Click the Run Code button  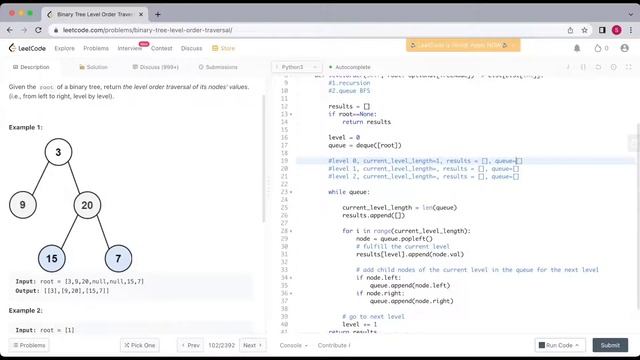coord(556,345)
